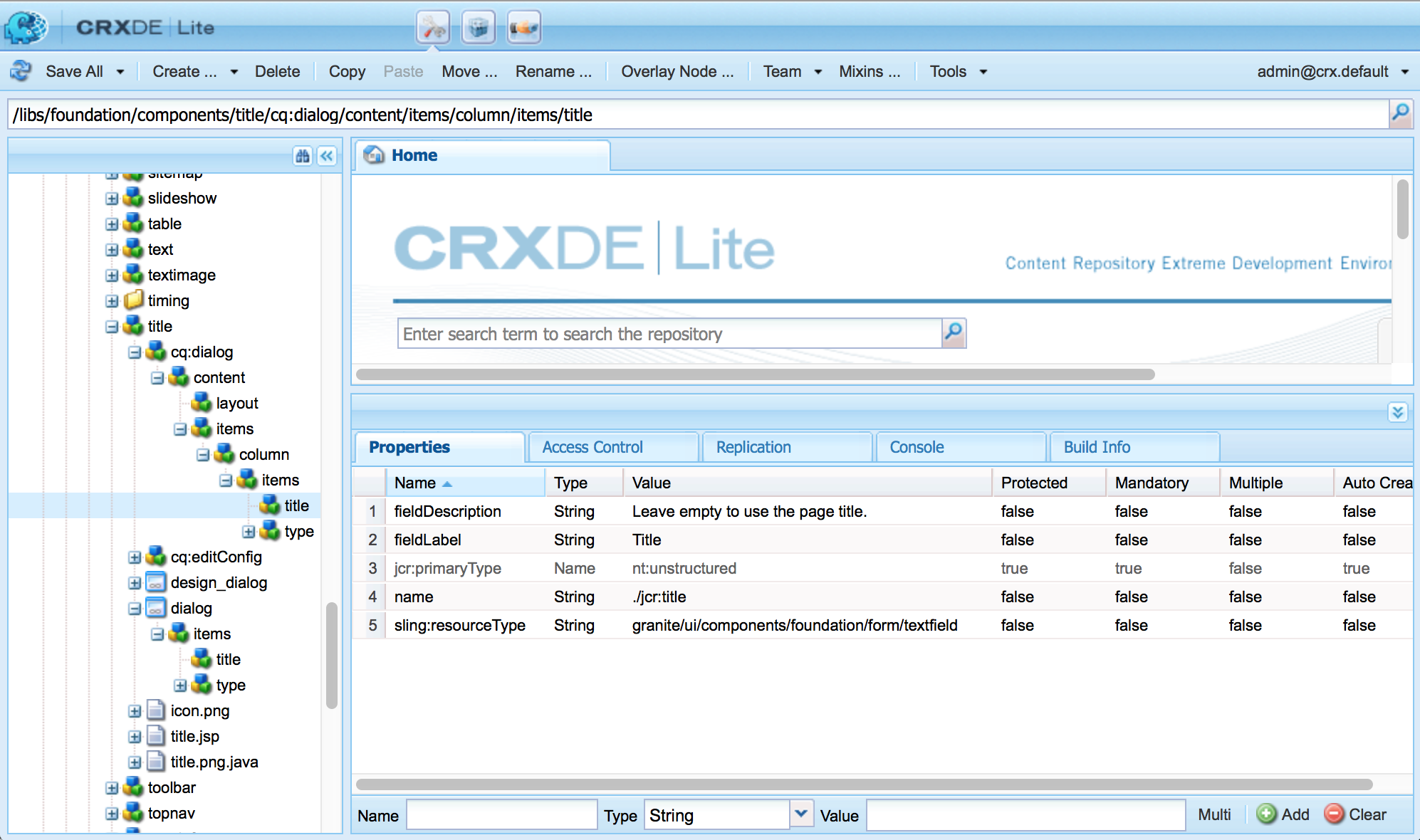Click the Clear button

[1355, 814]
